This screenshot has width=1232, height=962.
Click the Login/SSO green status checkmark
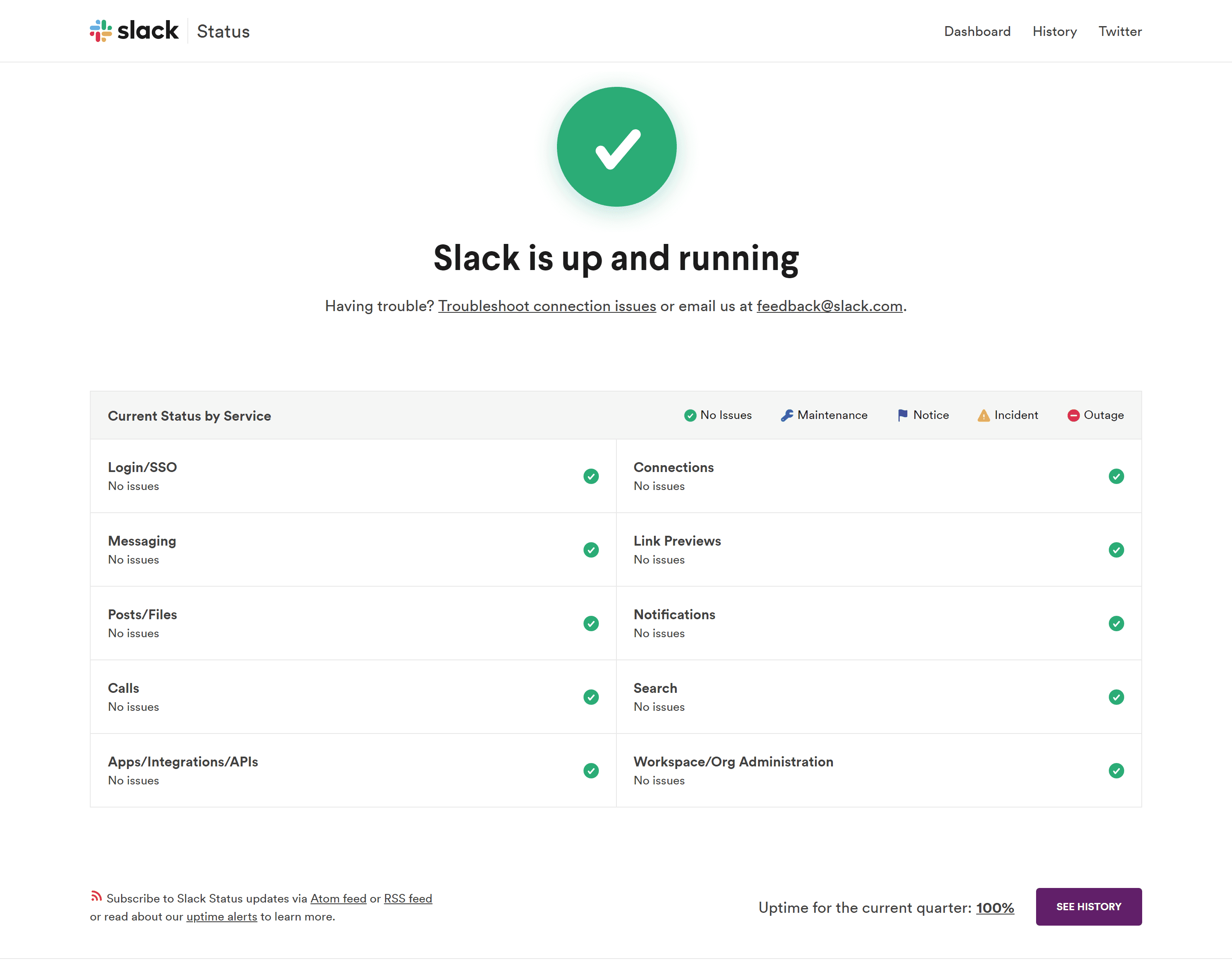pyautogui.click(x=591, y=476)
